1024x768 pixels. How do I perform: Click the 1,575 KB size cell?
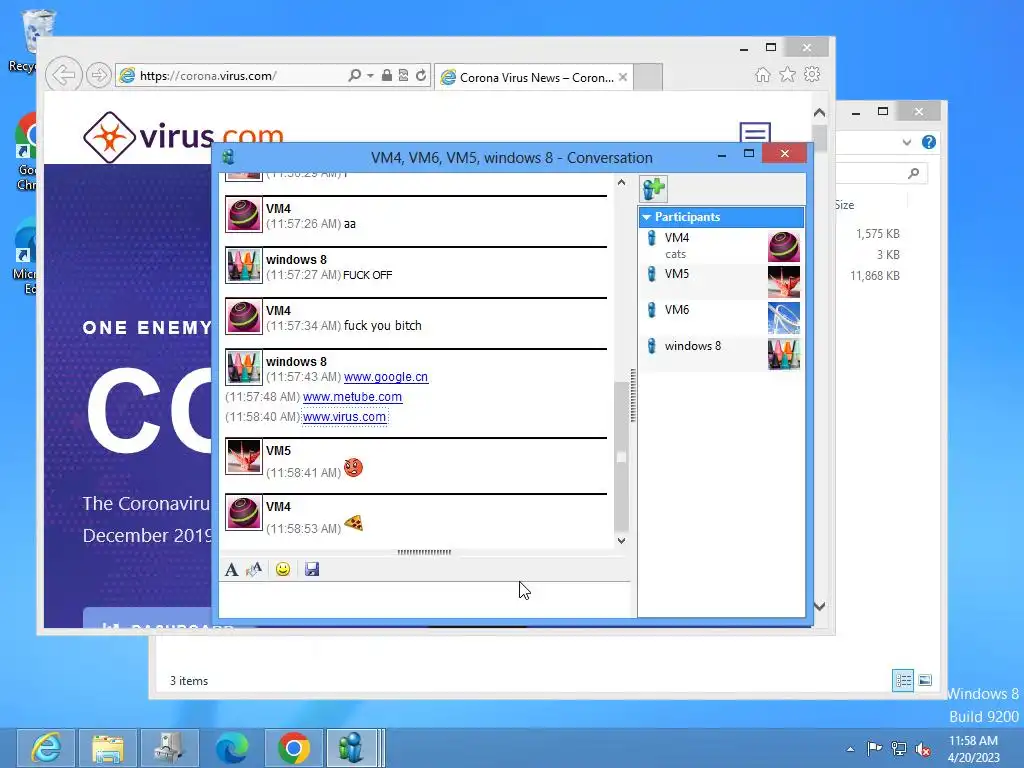(x=878, y=234)
